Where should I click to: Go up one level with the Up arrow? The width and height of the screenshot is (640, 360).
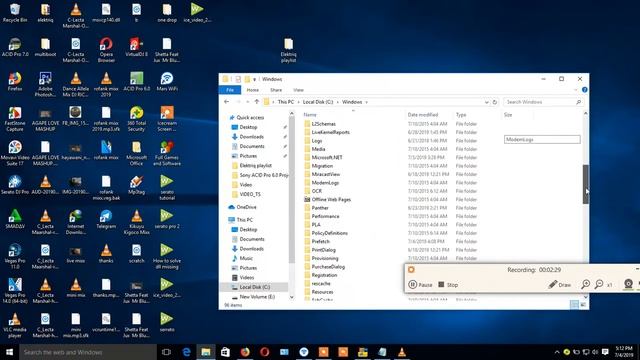point(257,102)
